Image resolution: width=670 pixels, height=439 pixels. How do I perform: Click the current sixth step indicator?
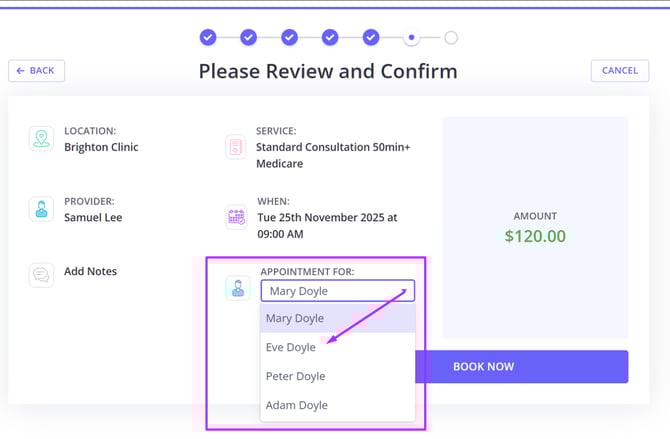click(x=411, y=38)
